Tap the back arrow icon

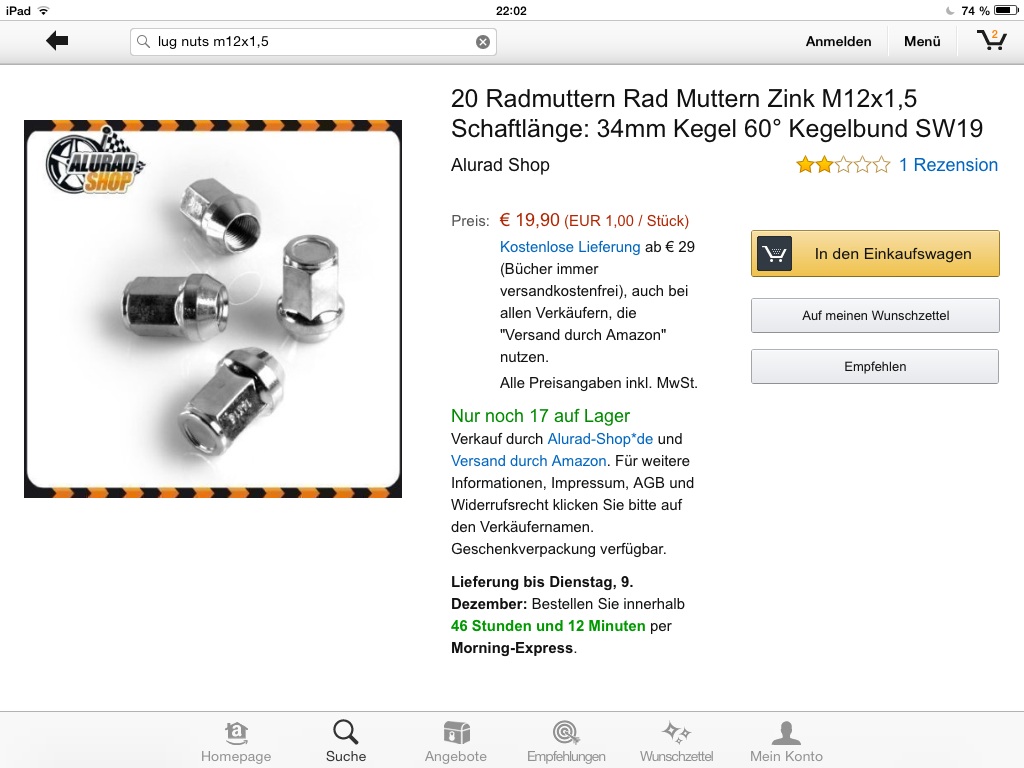(57, 41)
